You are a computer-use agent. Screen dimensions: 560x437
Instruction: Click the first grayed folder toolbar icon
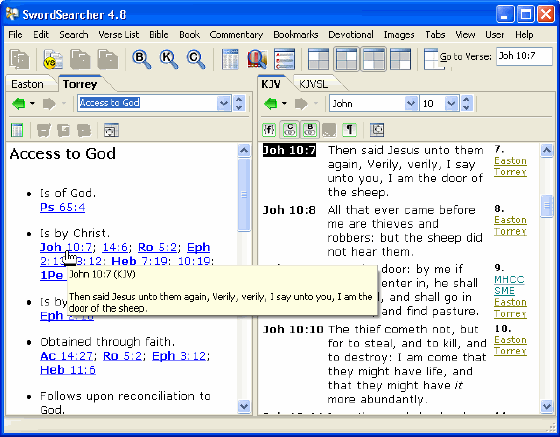pyautogui.click(x=80, y=59)
